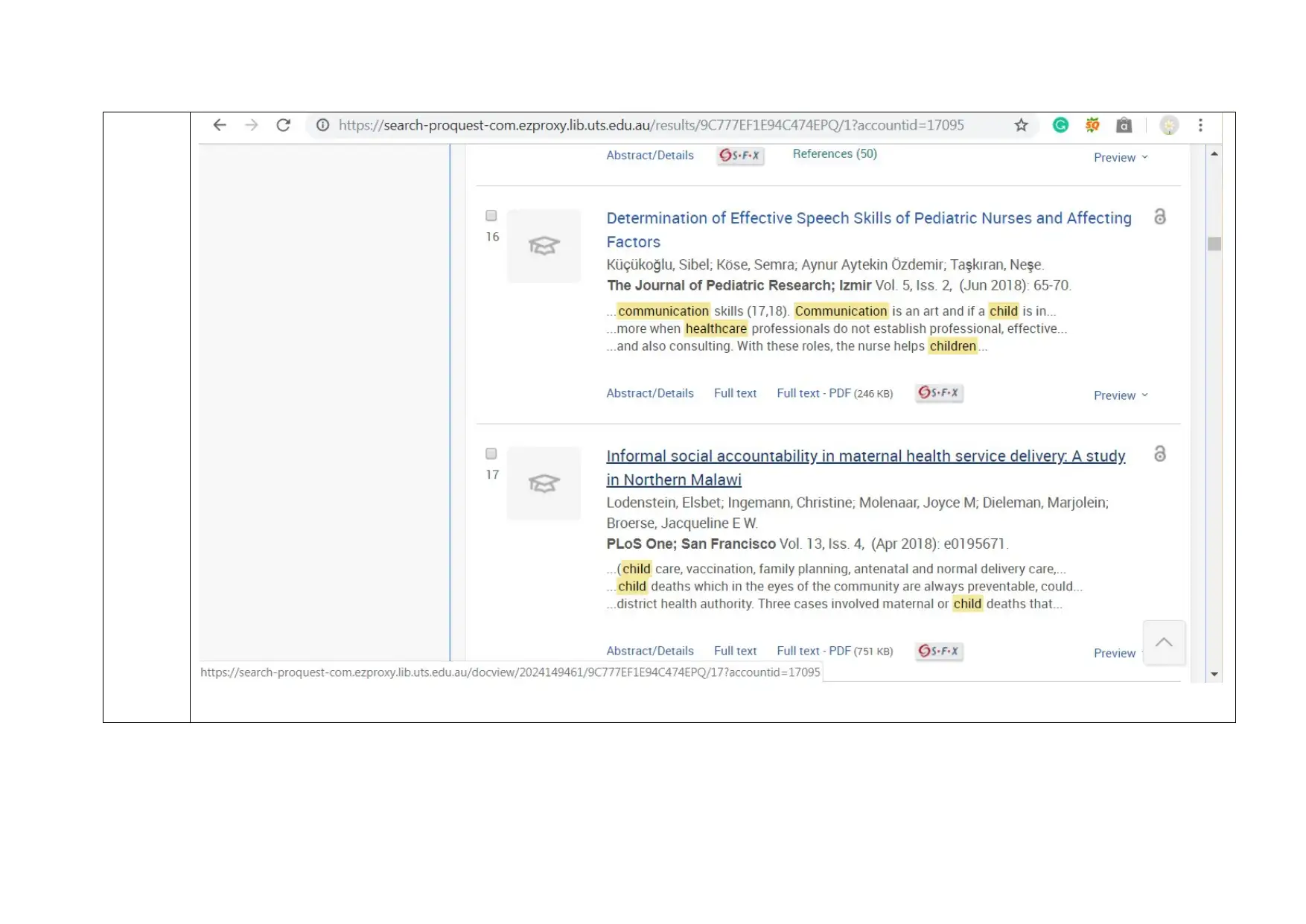Image resolution: width=1306 pixels, height=924 pixels.
Task: Click the scholarly journal thumbnail for result 16
Action: tap(544, 246)
